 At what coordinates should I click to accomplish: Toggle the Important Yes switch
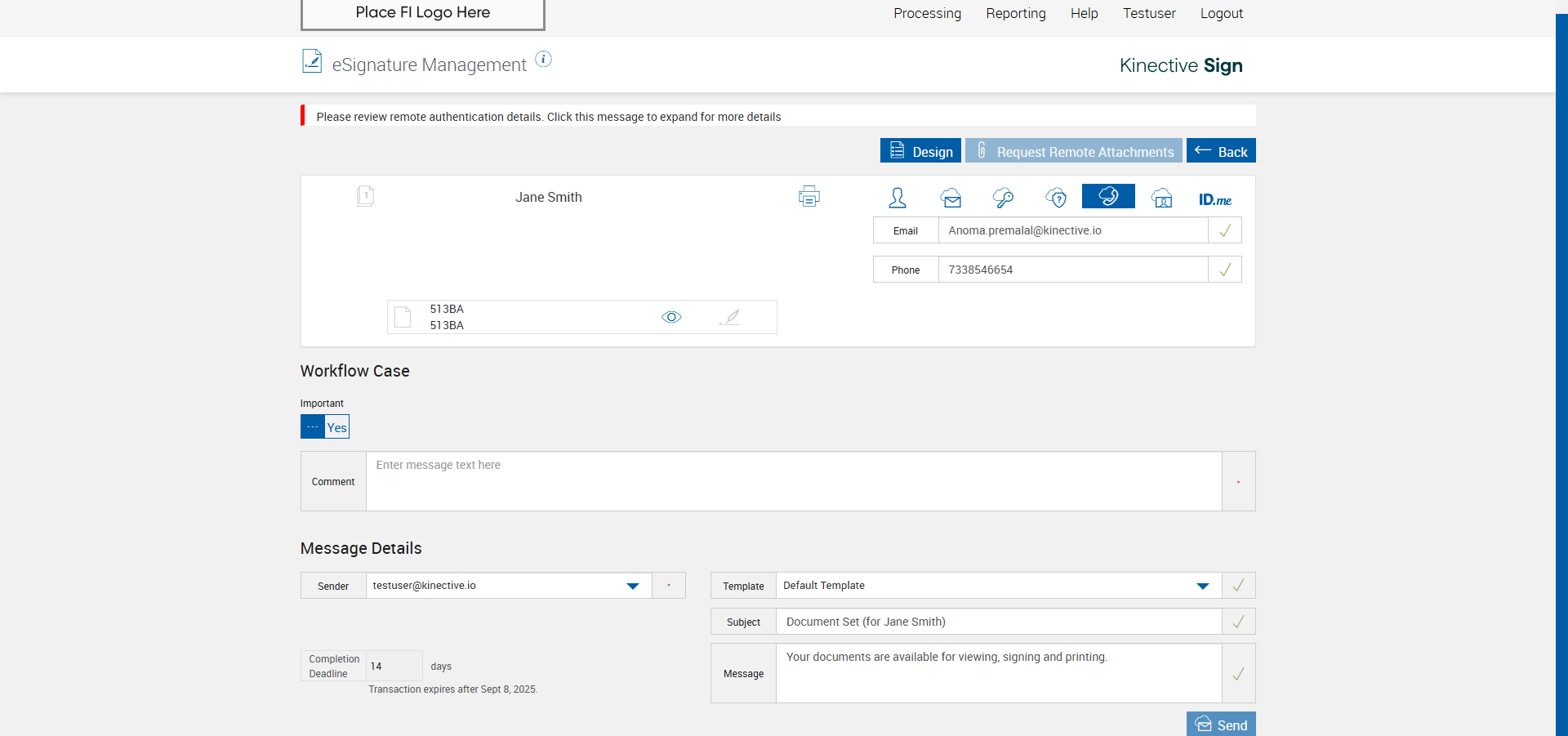click(325, 427)
